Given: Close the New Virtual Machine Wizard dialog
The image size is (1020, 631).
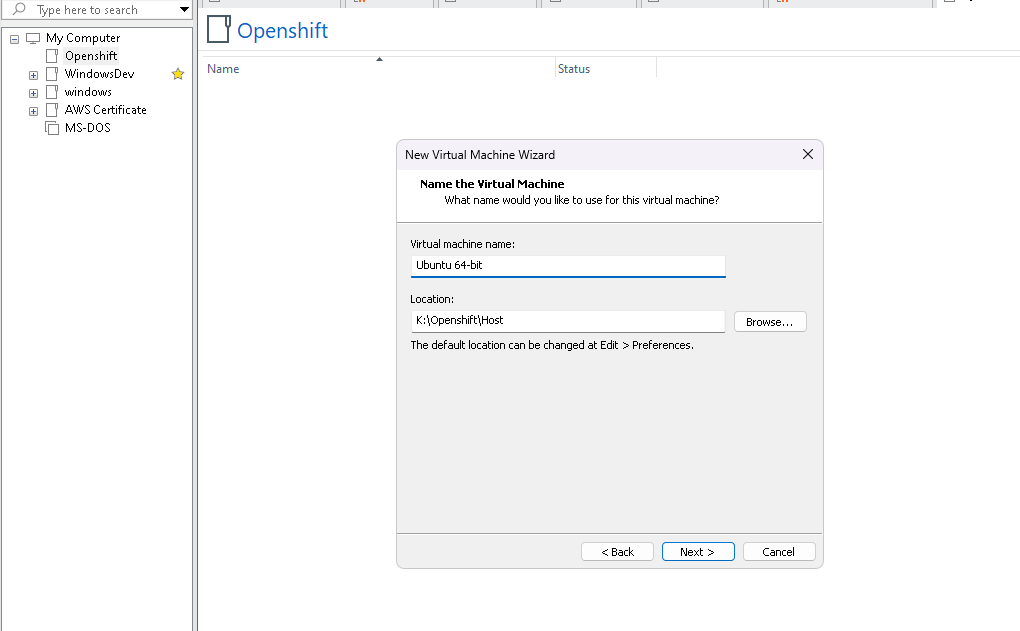Looking at the screenshot, I should tap(808, 154).
